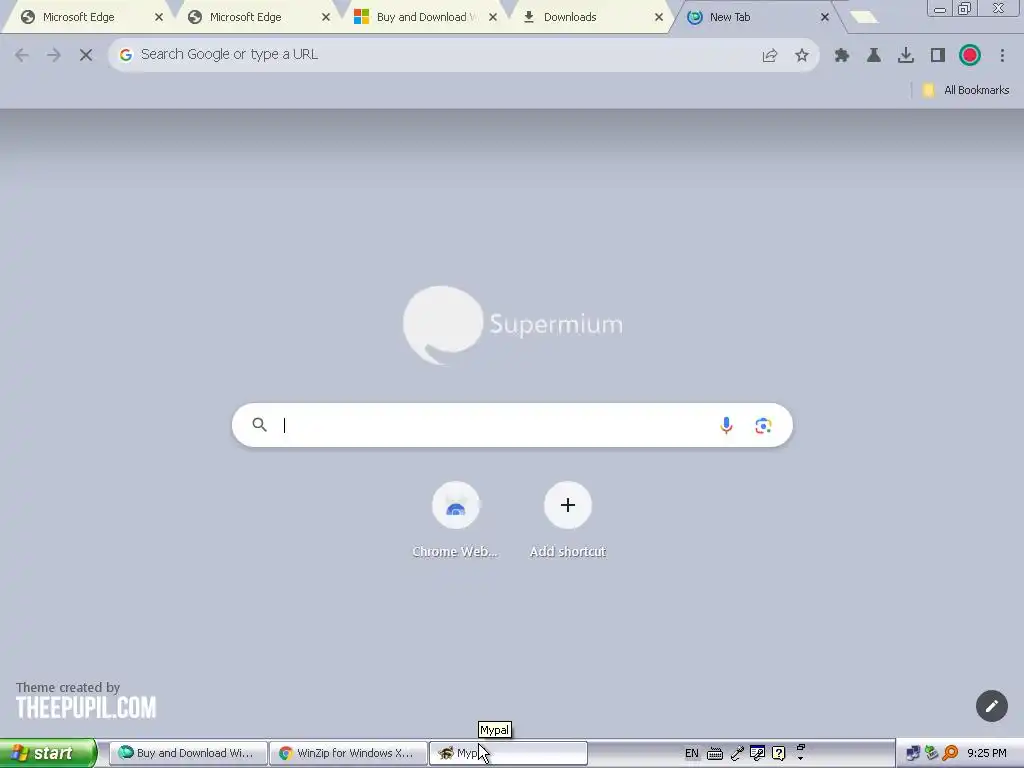The height and width of the screenshot is (768, 1024).
Task: Close the New Tab tab
Action: pos(825,18)
